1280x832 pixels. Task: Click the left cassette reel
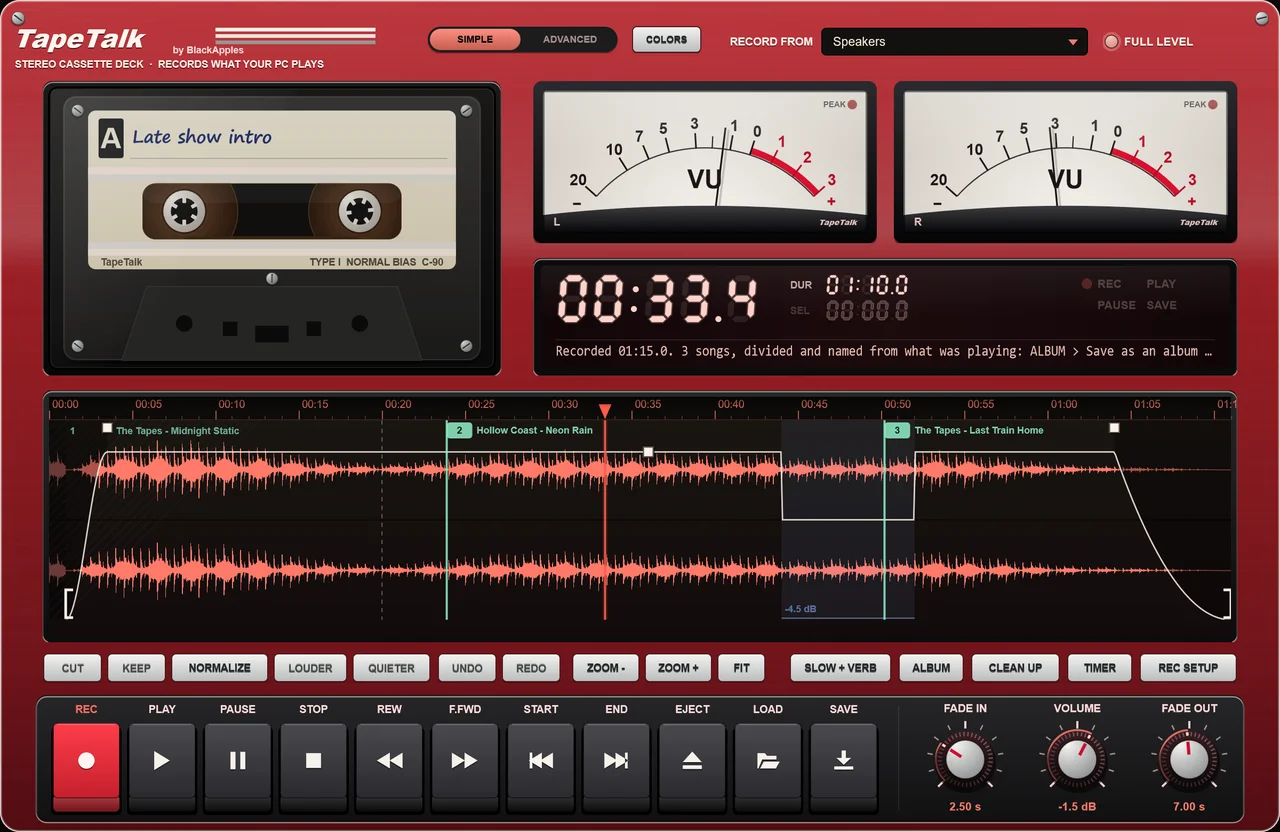(184, 212)
